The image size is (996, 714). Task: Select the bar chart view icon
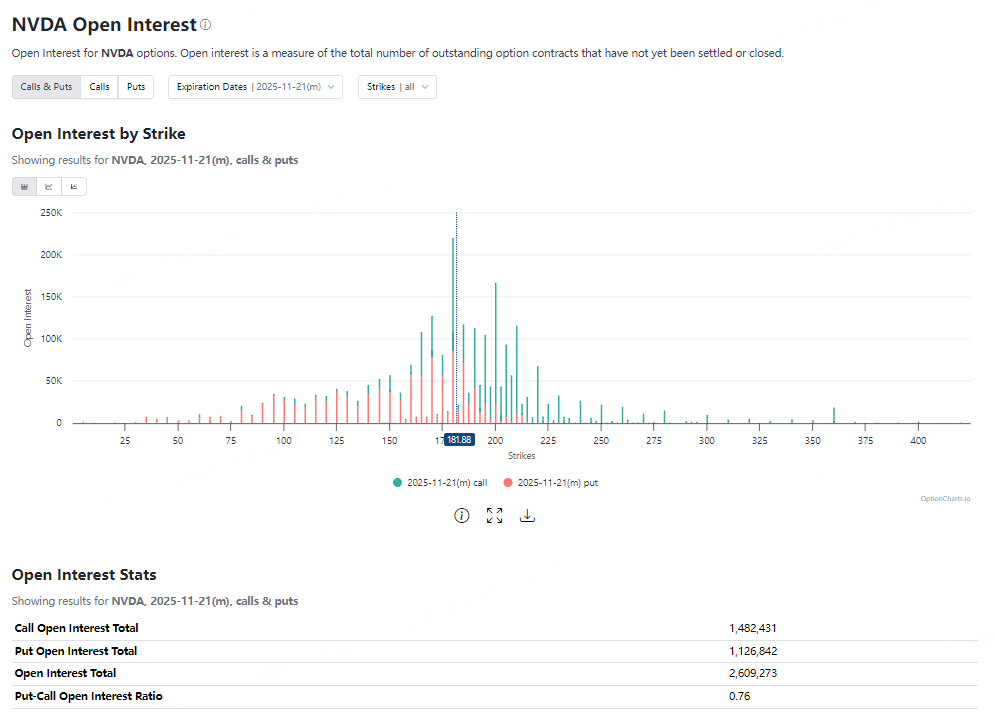coord(24,186)
